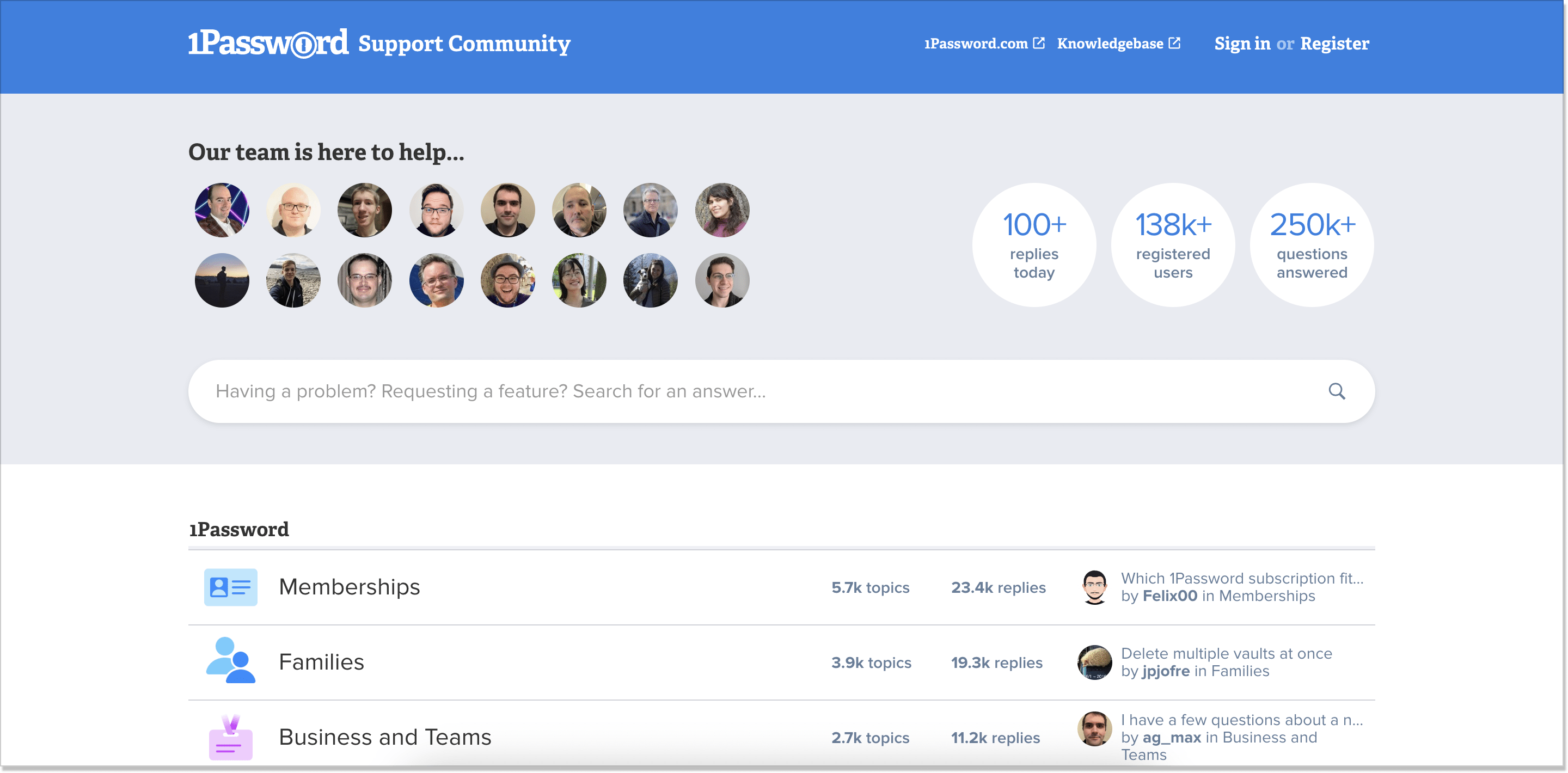This screenshot has width=1568, height=773.
Task: Open 'I have a few questions about a n...' post
Action: click(x=1242, y=720)
